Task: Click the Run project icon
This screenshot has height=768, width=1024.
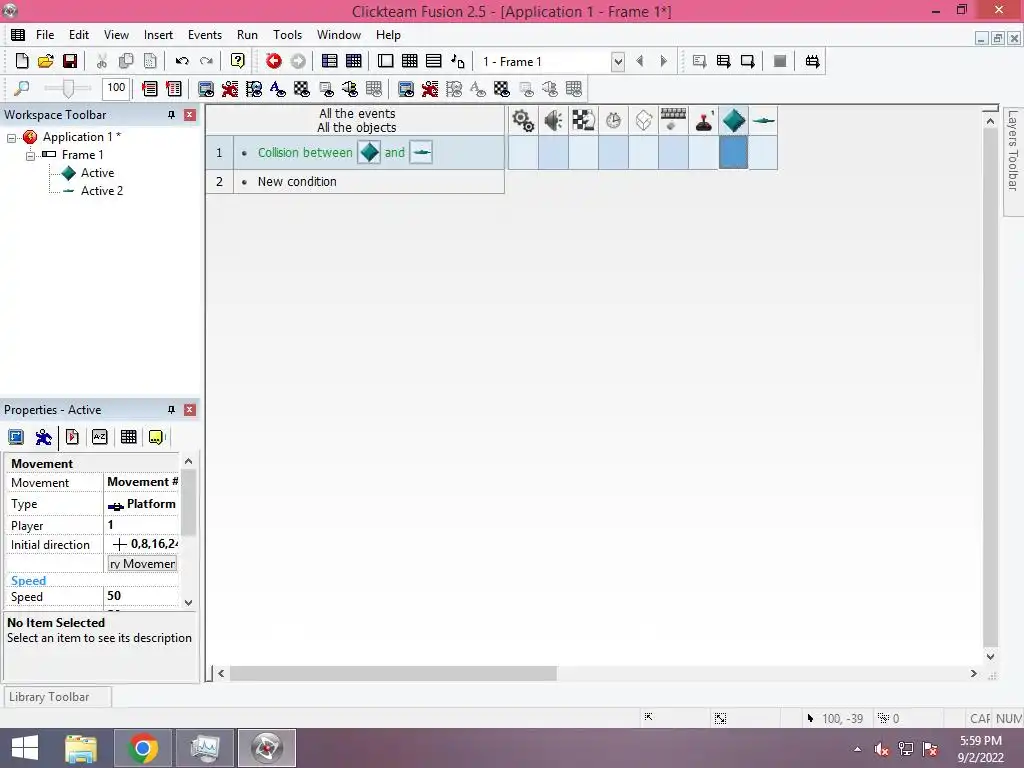Action: coord(699,61)
